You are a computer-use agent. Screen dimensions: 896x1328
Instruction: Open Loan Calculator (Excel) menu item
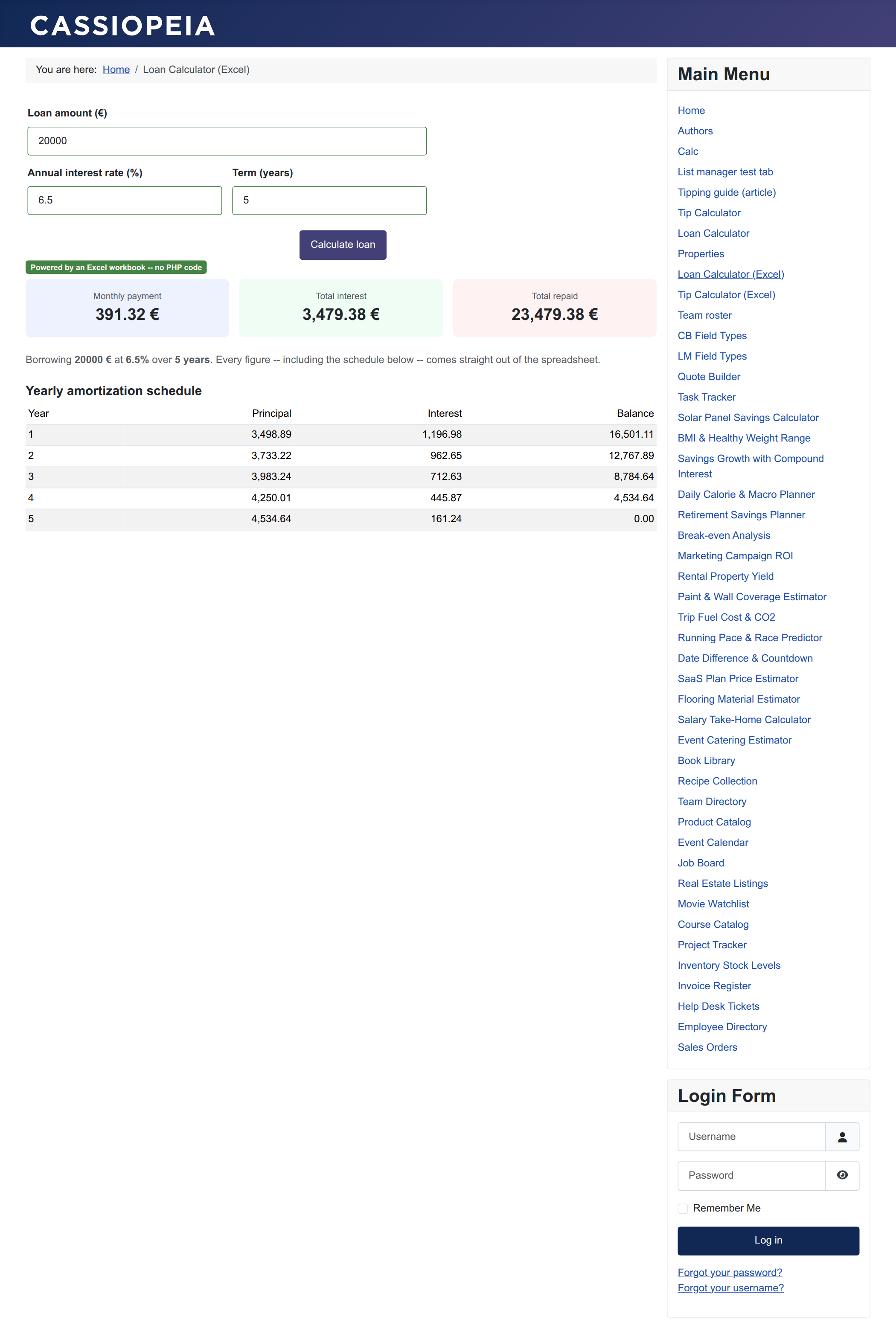(730, 274)
